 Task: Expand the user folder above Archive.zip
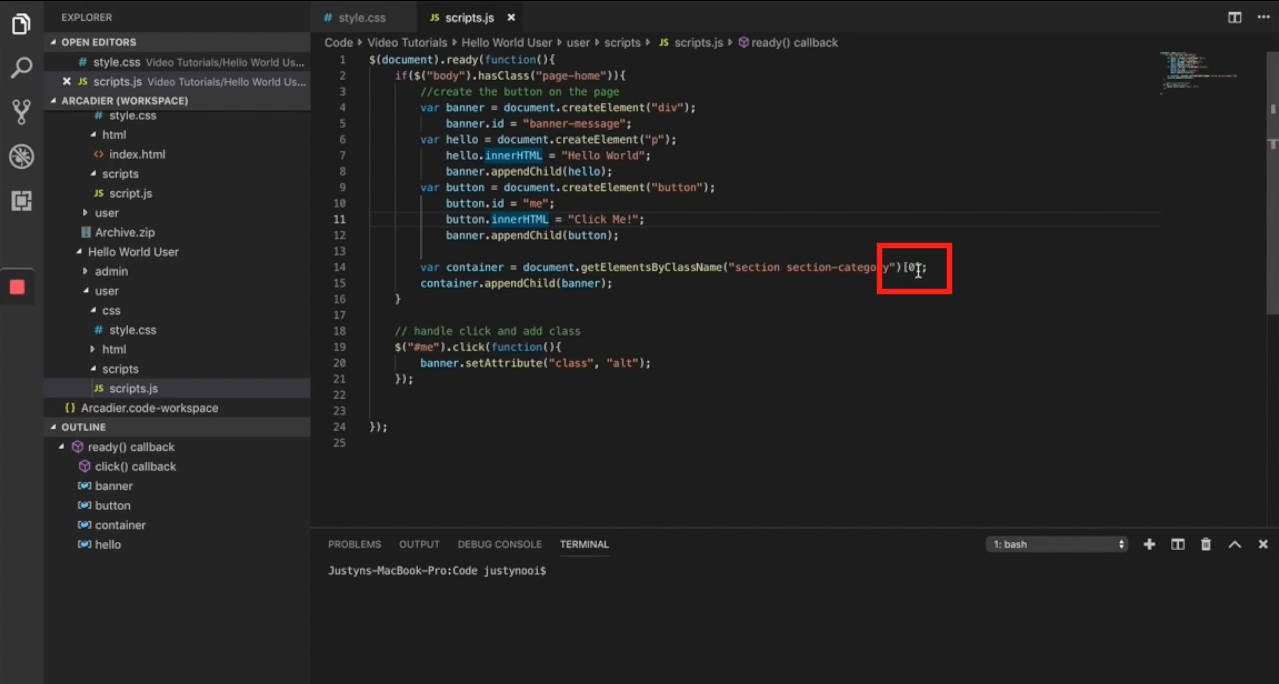point(106,213)
